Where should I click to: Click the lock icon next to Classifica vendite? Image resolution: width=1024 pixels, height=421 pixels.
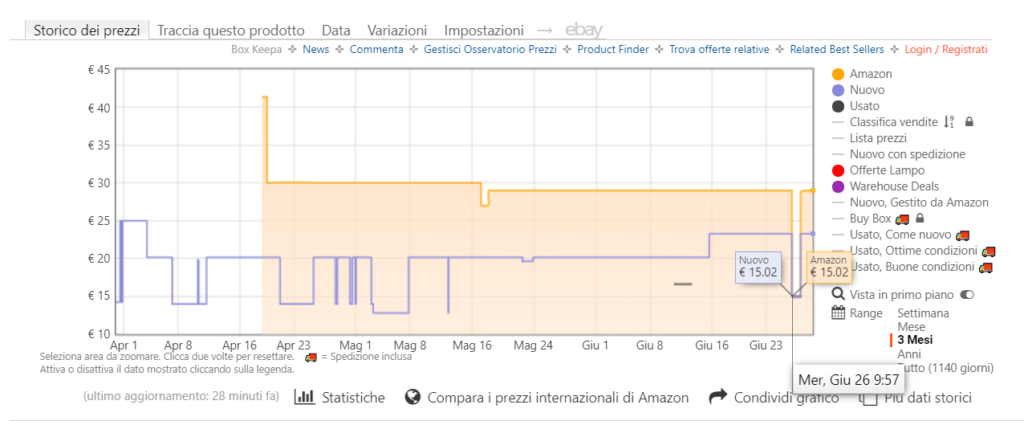(x=969, y=122)
